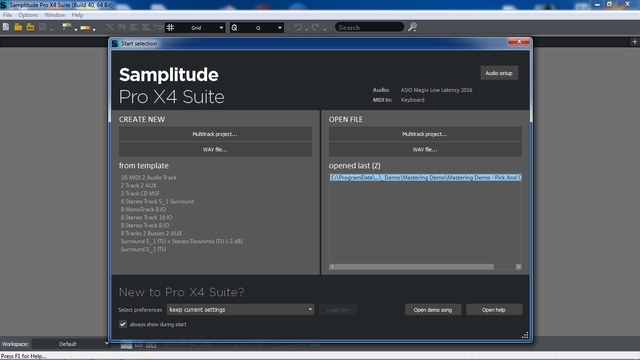Select template '6 Stereo Track 5_1 Surround'

(x=157, y=202)
